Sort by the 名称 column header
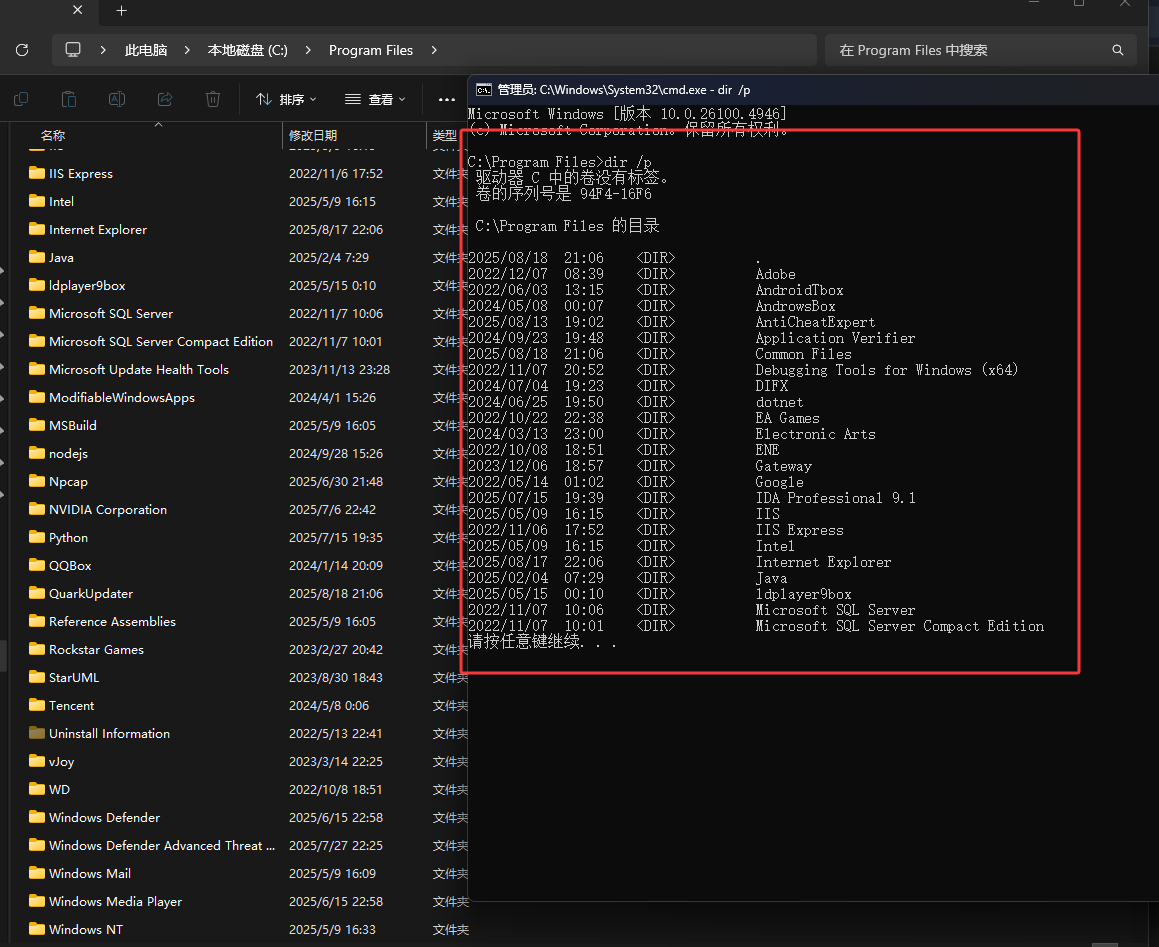This screenshot has width=1159, height=947. click(53, 135)
